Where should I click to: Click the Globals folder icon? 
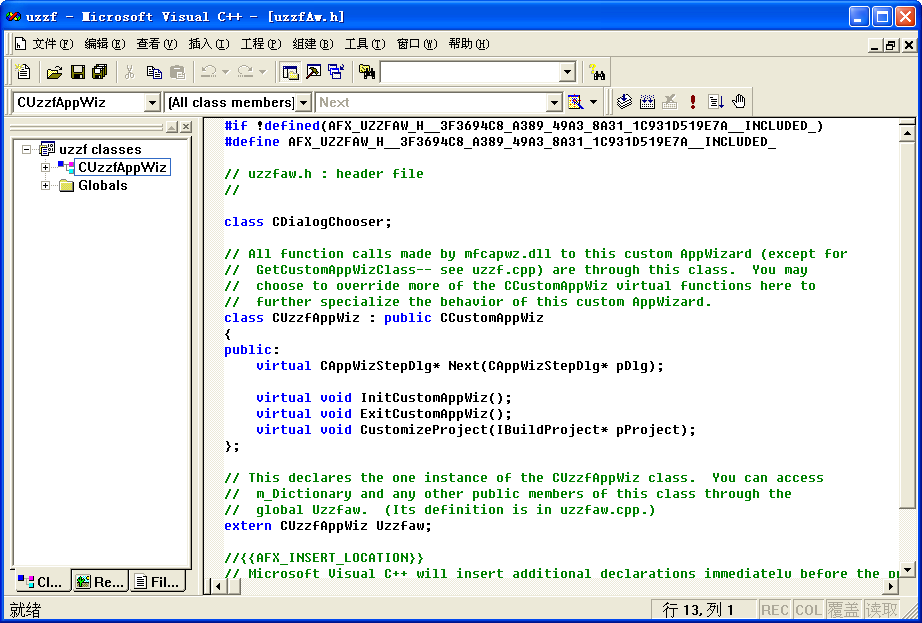coord(66,186)
